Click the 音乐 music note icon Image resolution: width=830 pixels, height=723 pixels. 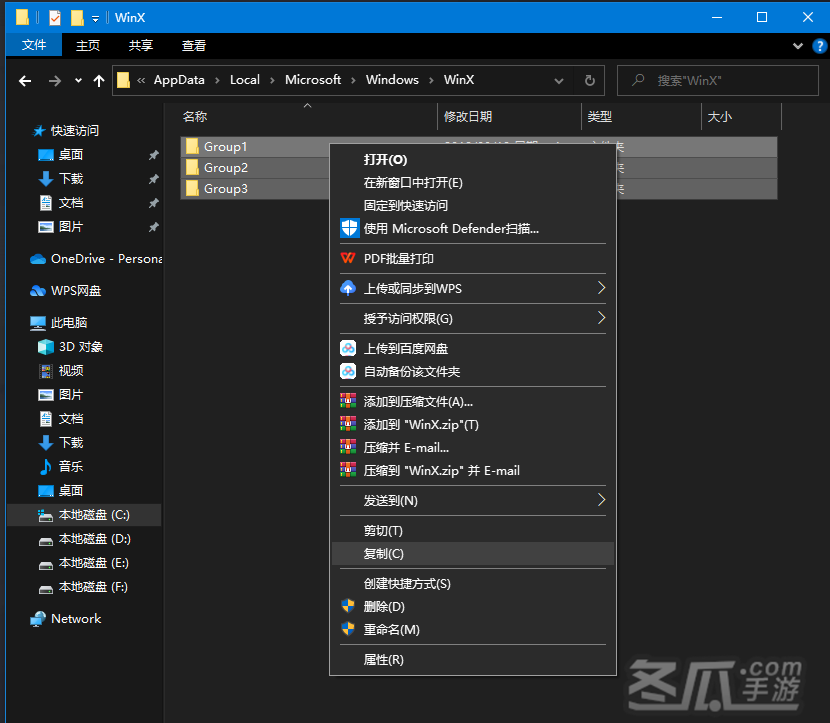point(46,466)
